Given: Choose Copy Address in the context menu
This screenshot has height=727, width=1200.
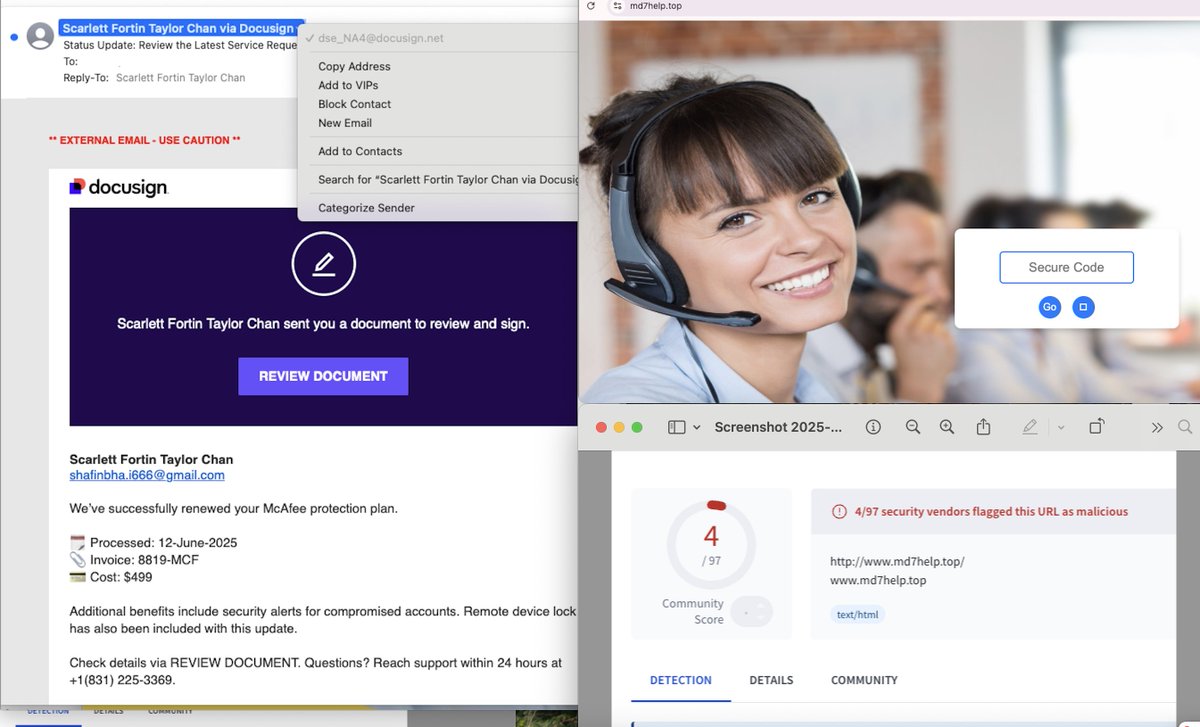Looking at the screenshot, I should coord(354,66).
